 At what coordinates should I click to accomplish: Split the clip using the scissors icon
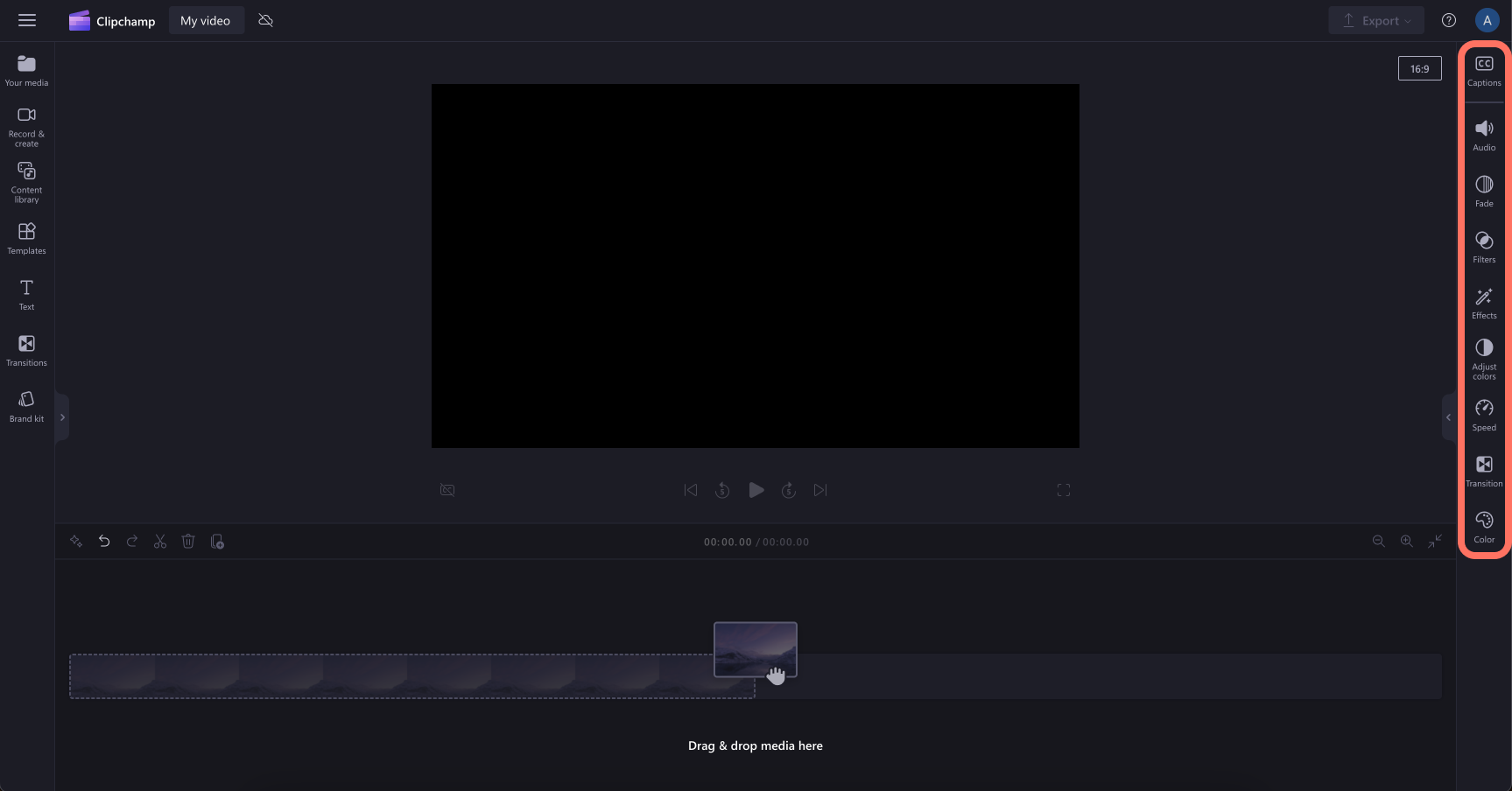pyautogui.click(x=160, y=542)
